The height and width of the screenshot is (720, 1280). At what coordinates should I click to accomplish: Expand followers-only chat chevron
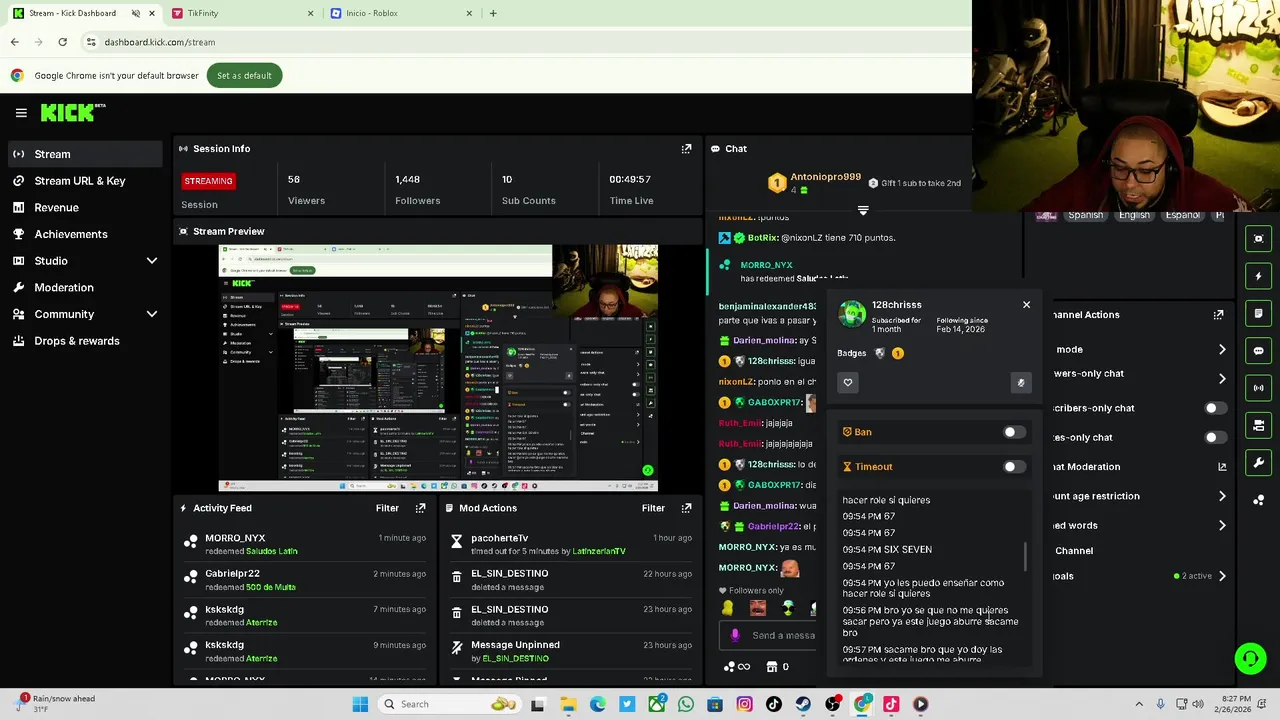pyautogui.click(x=1222, y=378)
